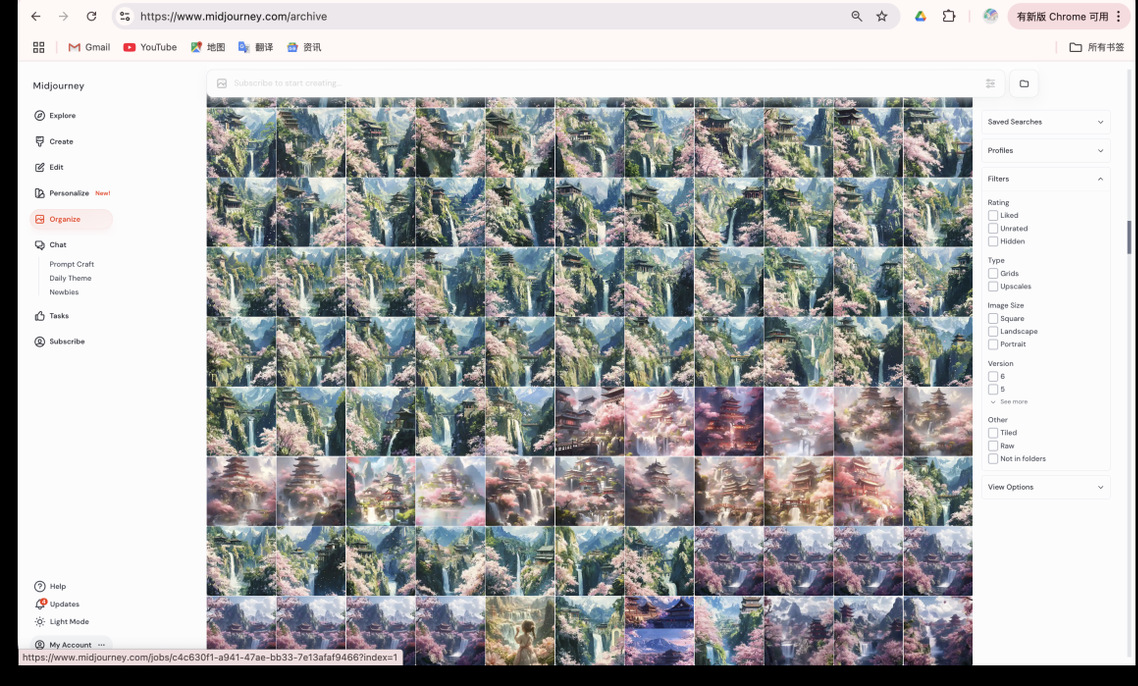Select the Edit pencil icon
1138x686 pixels.
pos(40,168)
